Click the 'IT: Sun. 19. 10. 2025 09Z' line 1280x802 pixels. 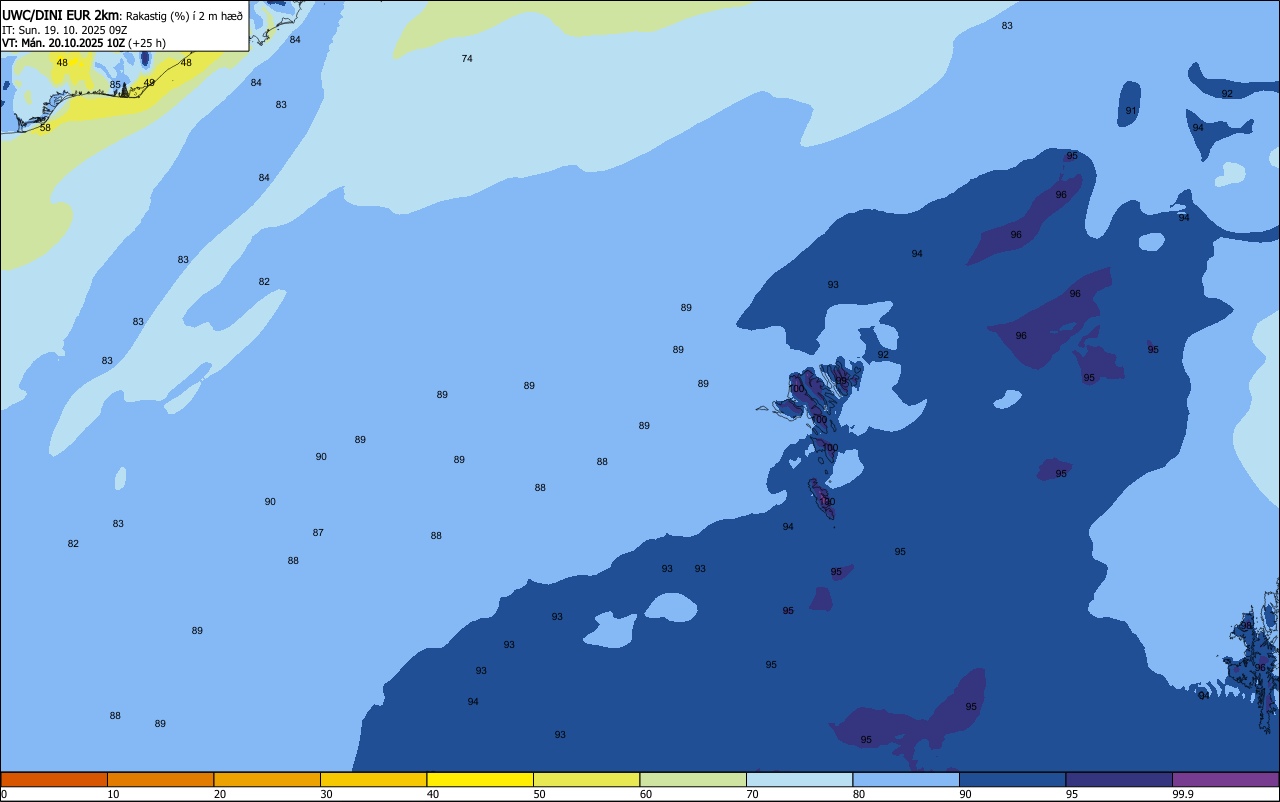(x=64, y=30)
